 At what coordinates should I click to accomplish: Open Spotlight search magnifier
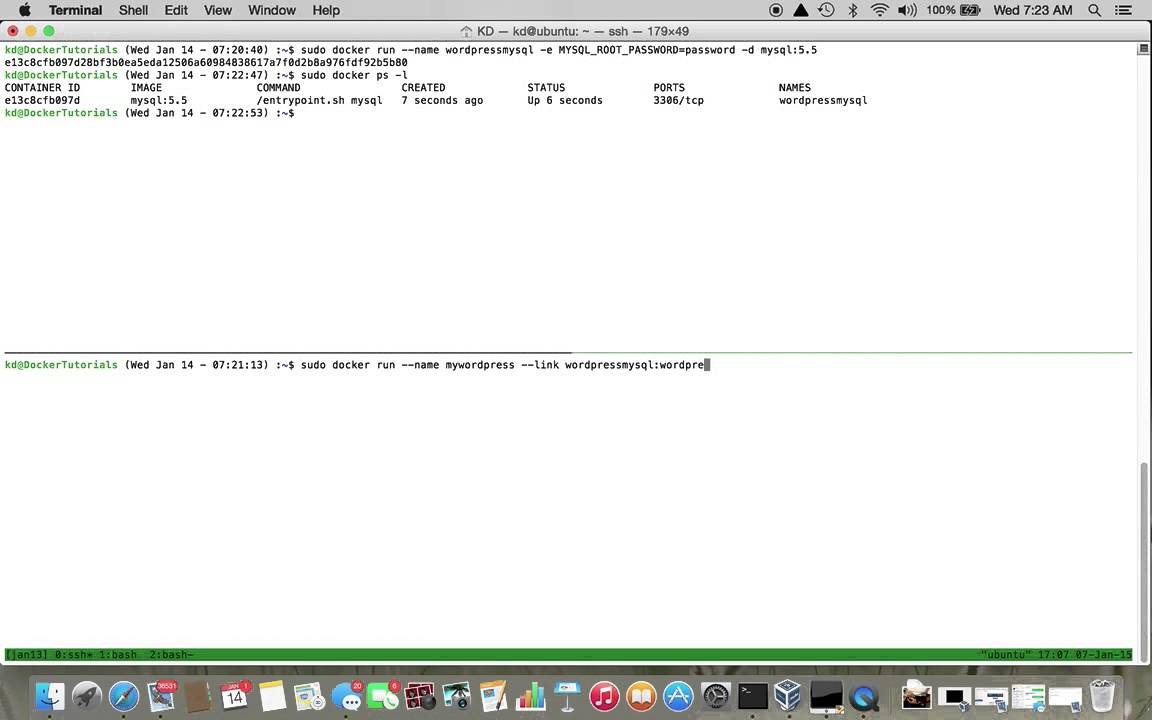tap(1095, 10)
